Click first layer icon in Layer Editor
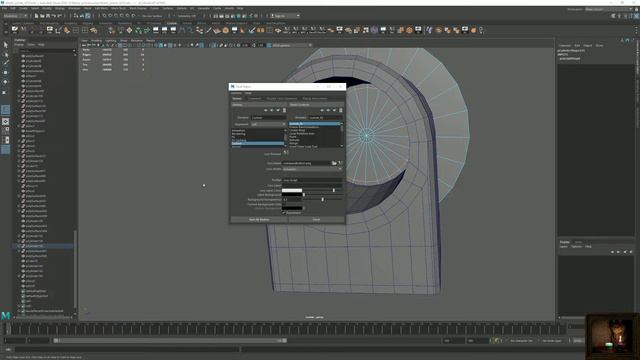The image size is (640, 360). pos(612,252)
